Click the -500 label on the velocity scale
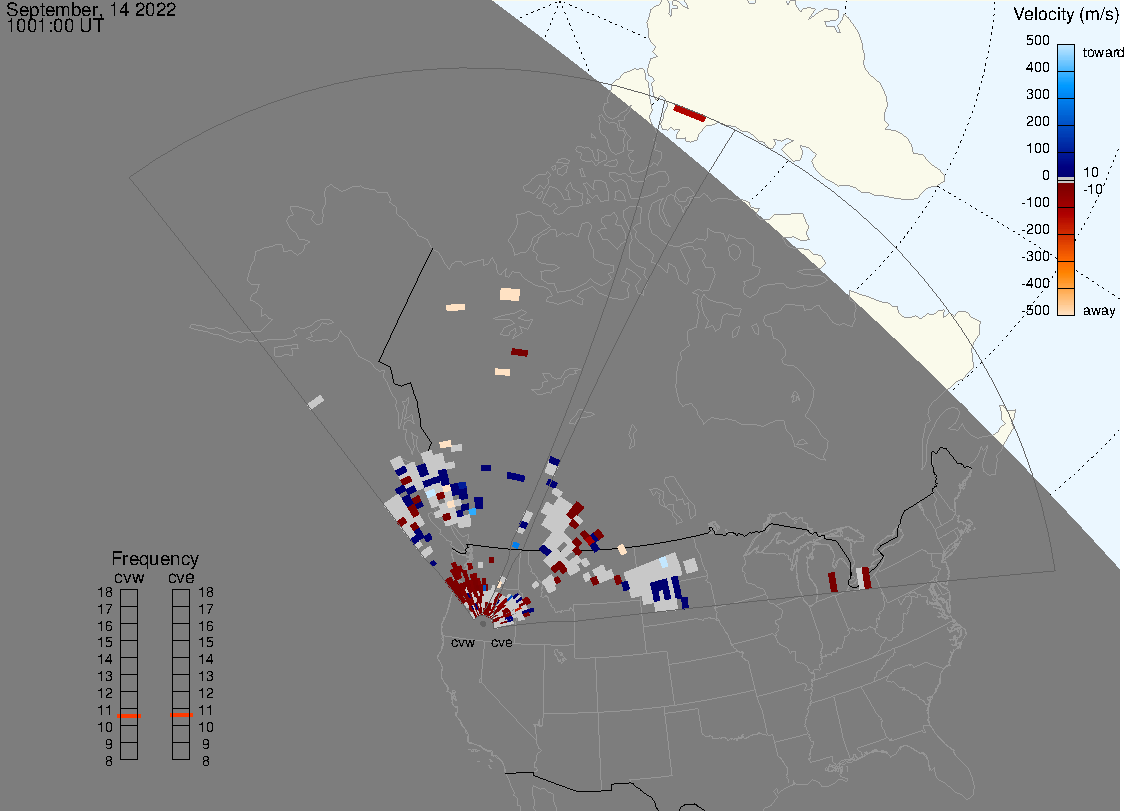Viewport: 1124px width, 811px height. coord(1036,310)
